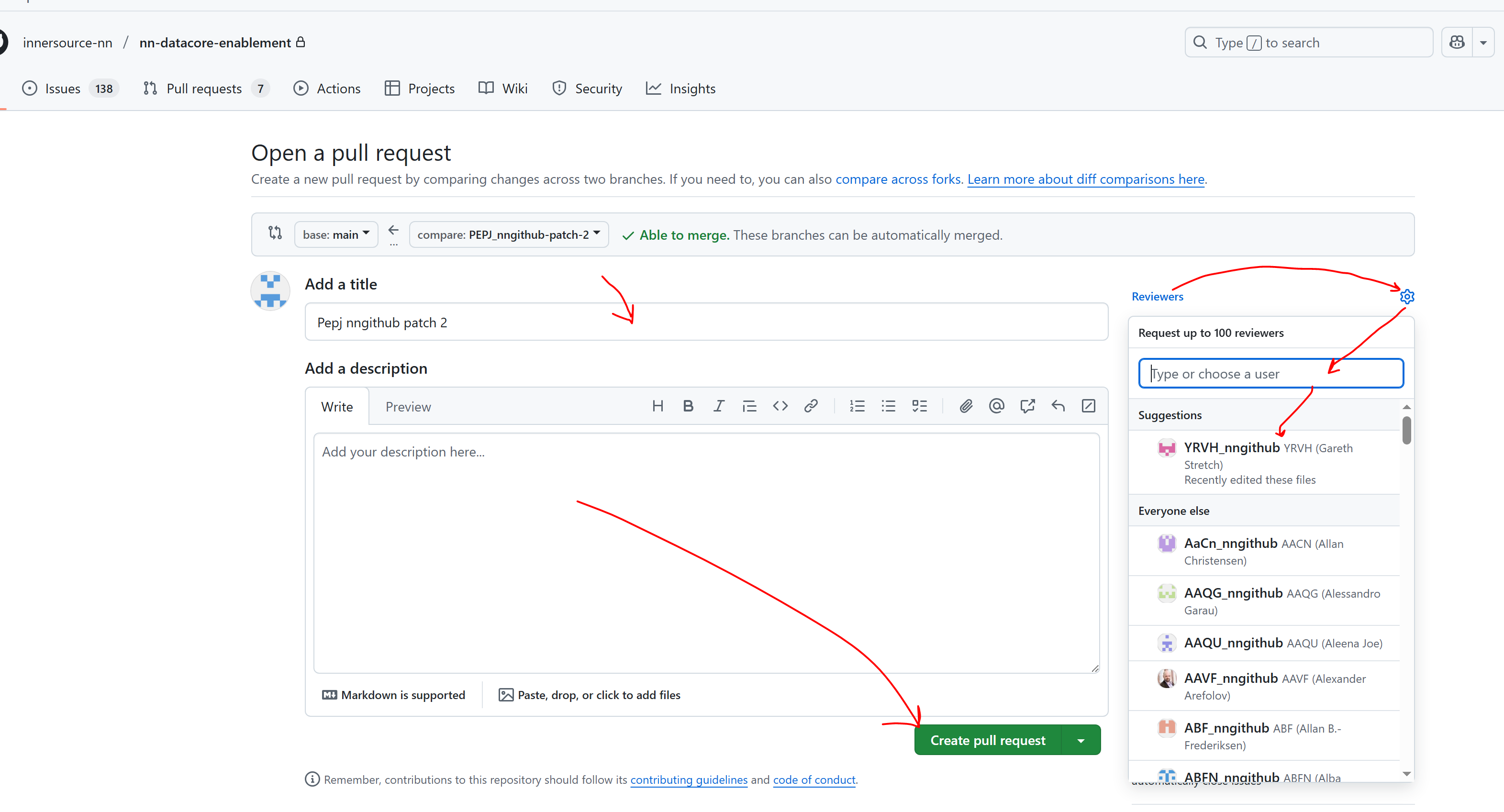Open the Copilot dropdown arrow in header
This screenshot has height=812, width=1504.
tap(1483, 43)
